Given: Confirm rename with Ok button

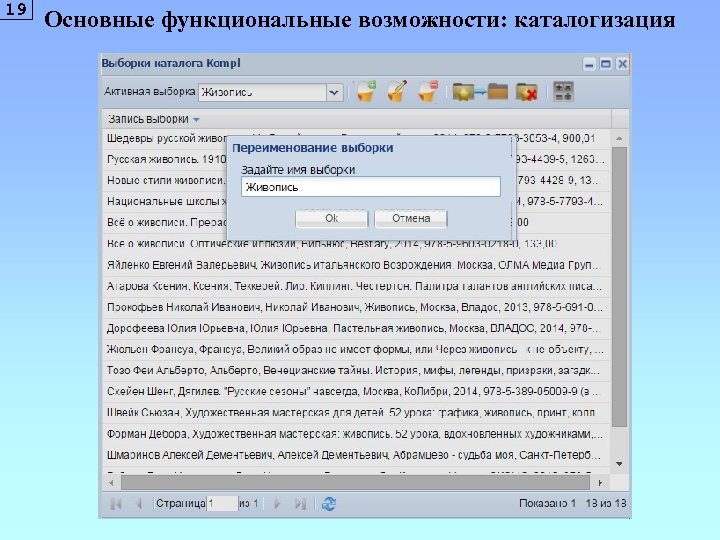Looking at the screenshot, I should [332, 219].
